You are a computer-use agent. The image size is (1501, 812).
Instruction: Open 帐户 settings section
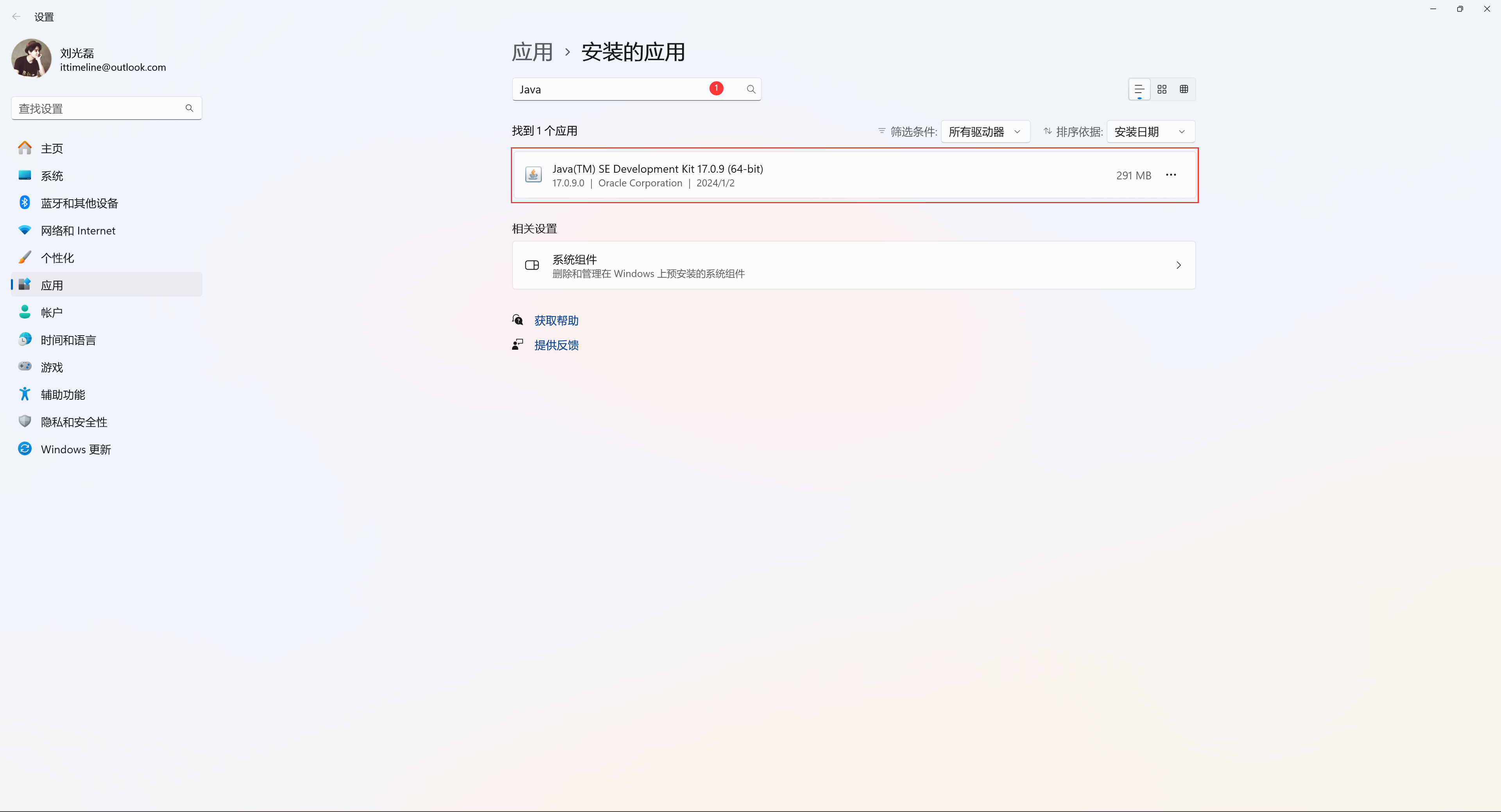107,312
